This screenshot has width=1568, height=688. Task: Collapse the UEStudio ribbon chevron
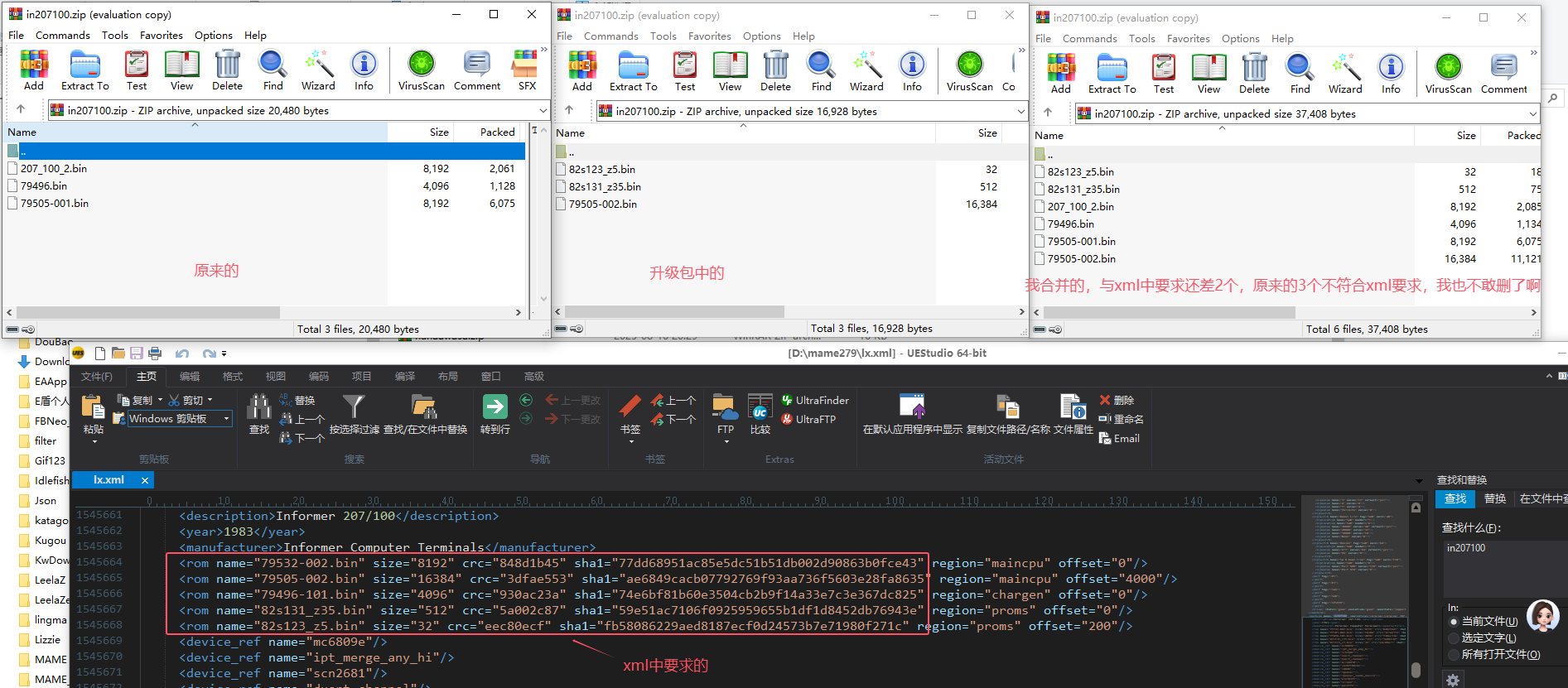(x=1549, y=376)
